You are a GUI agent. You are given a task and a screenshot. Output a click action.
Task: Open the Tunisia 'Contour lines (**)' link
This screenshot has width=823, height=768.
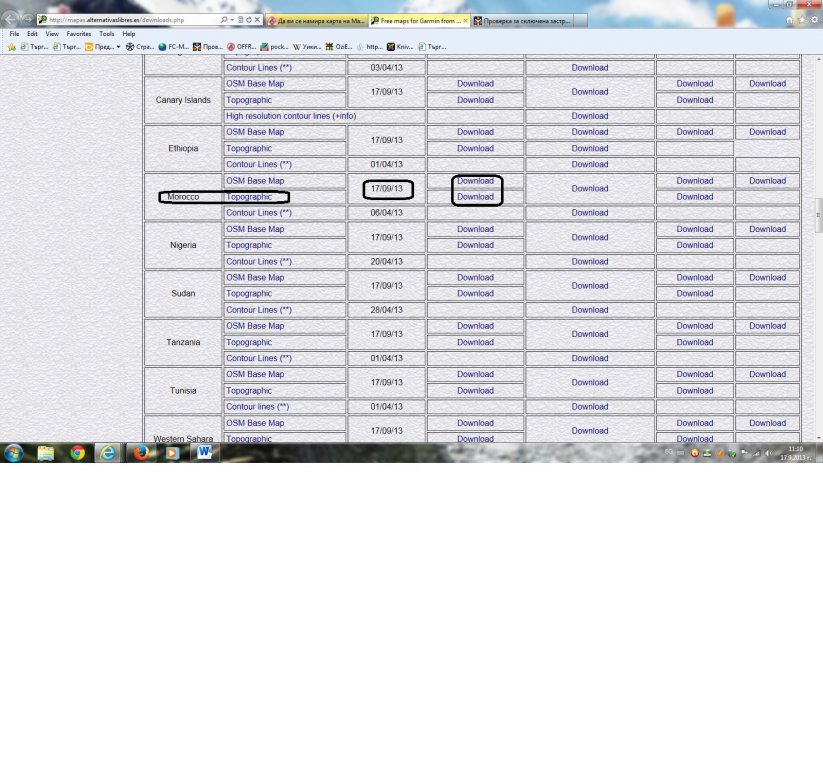click(x=257, y=407)
